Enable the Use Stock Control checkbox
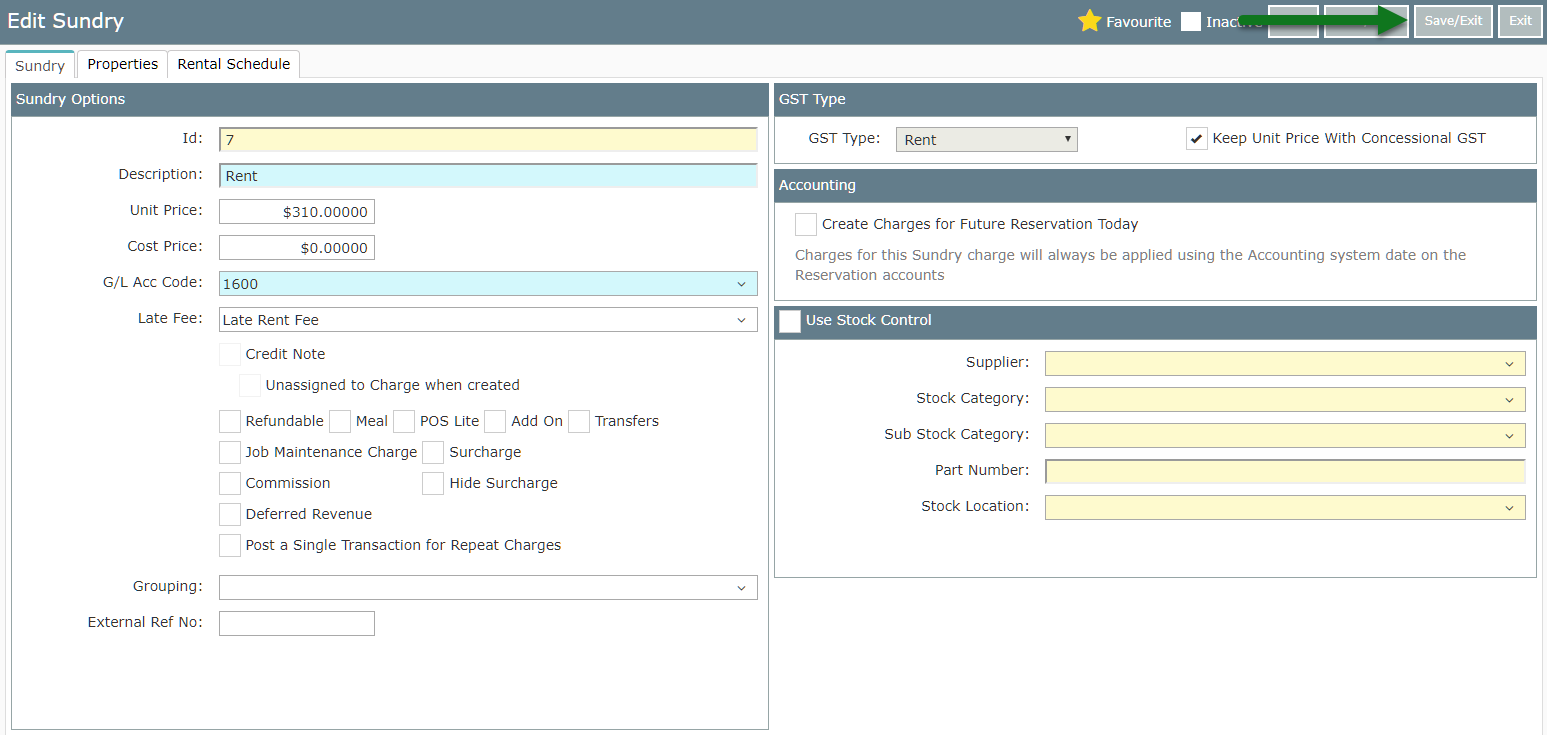The height and width of the screenshot is (735, 1547). tap(790, 321)
